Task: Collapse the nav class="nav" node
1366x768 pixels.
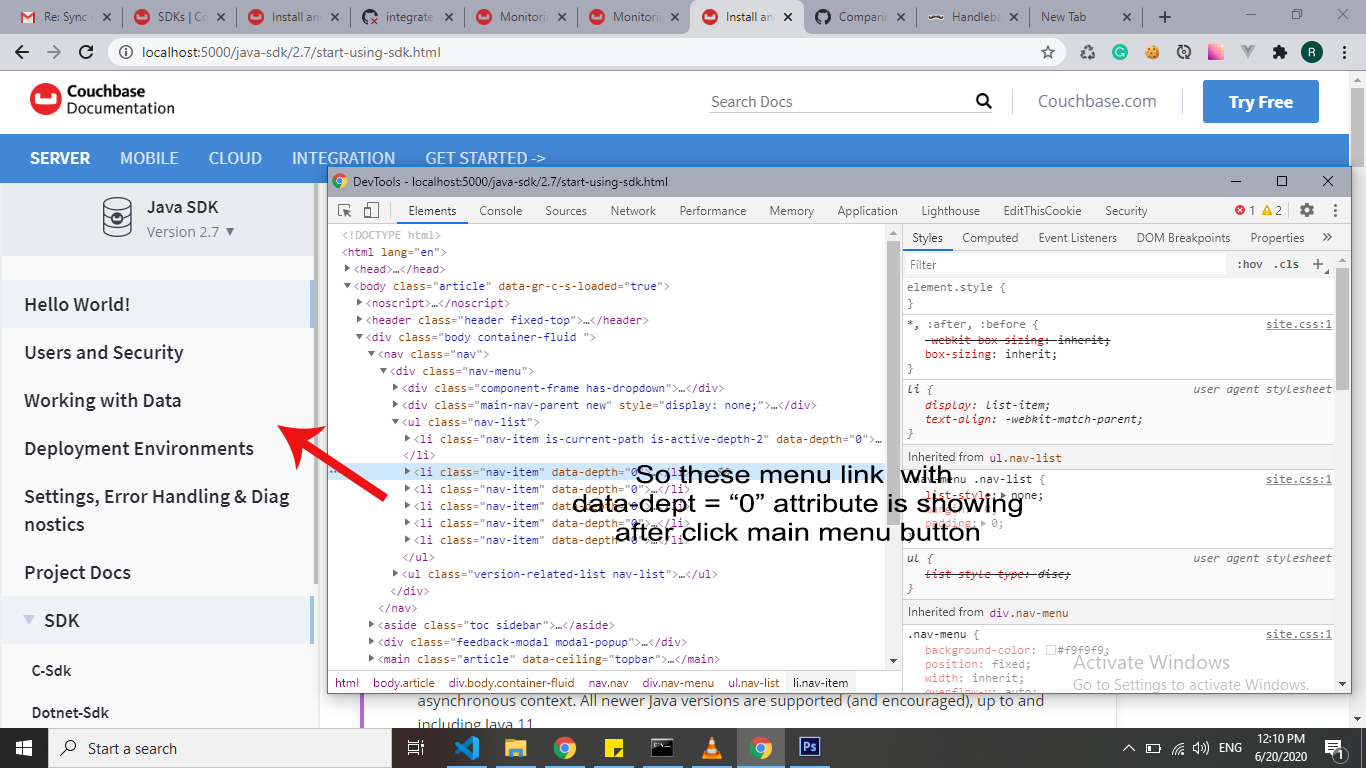Action: [372, 354]
